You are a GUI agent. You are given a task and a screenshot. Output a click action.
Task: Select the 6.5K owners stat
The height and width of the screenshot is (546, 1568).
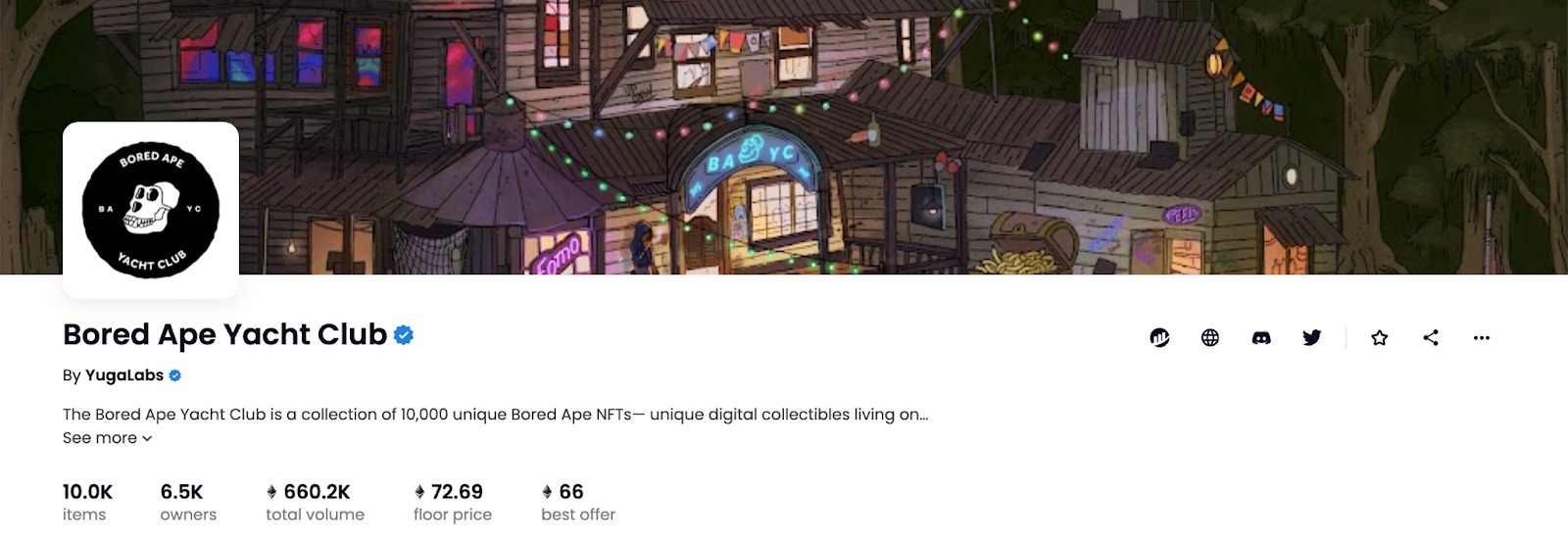point(188,502)
